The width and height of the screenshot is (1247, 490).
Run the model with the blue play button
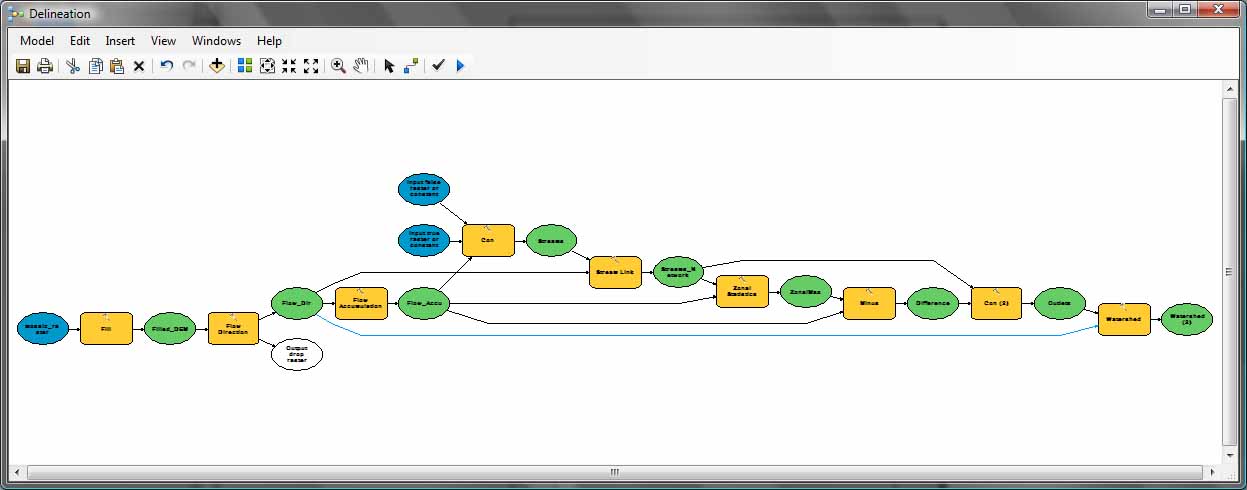pos(460,66)
